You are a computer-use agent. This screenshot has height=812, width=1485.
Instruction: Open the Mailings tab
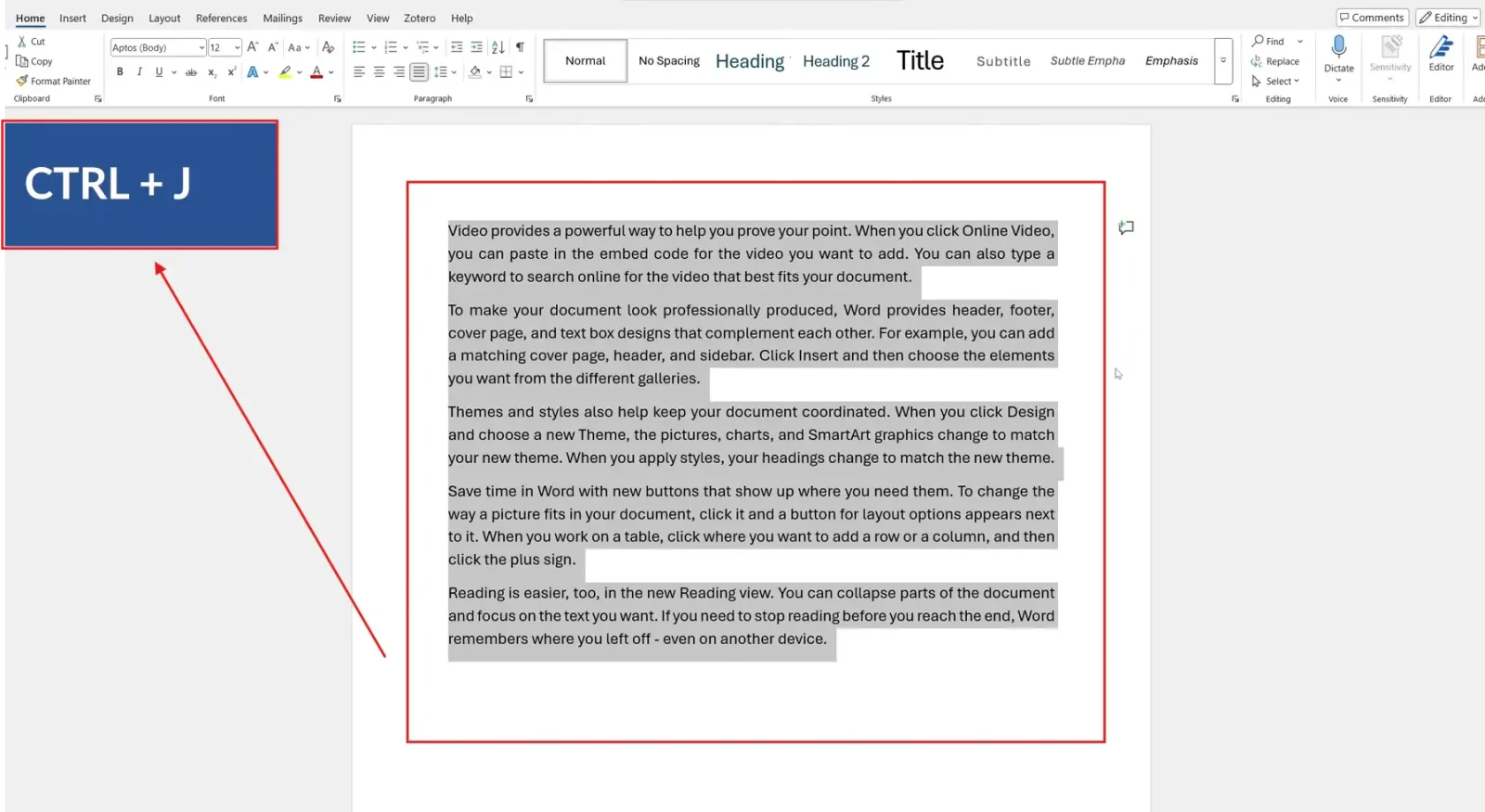282,19
